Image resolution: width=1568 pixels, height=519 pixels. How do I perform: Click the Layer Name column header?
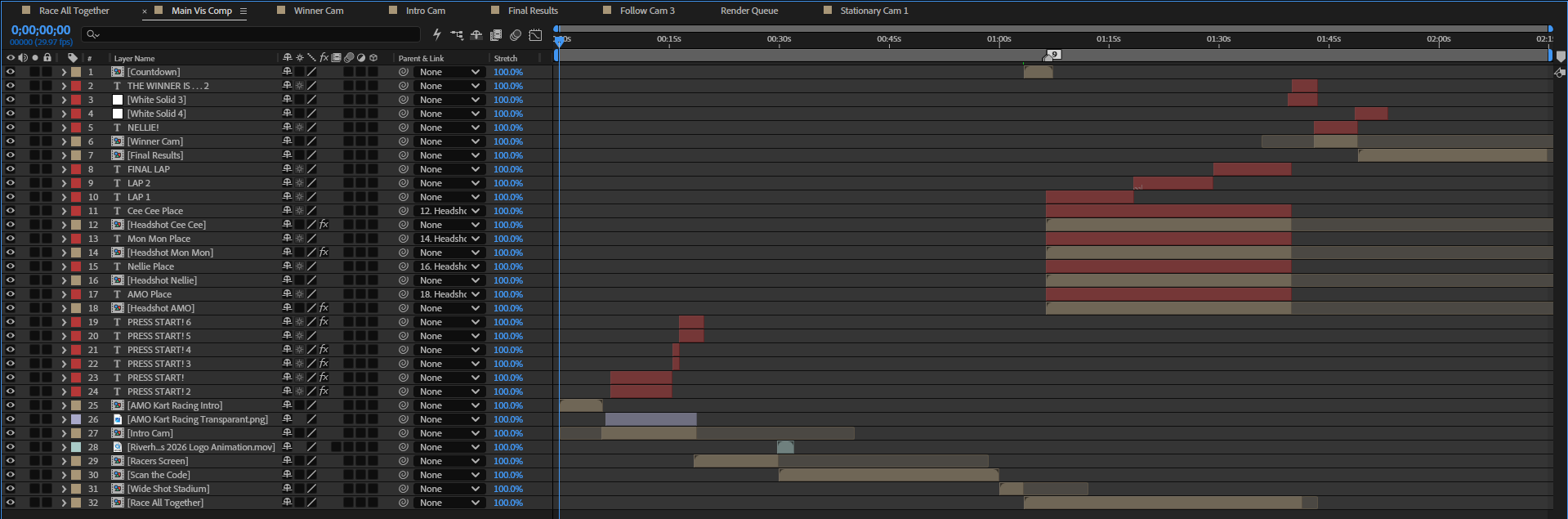click(x=134, y=59)
